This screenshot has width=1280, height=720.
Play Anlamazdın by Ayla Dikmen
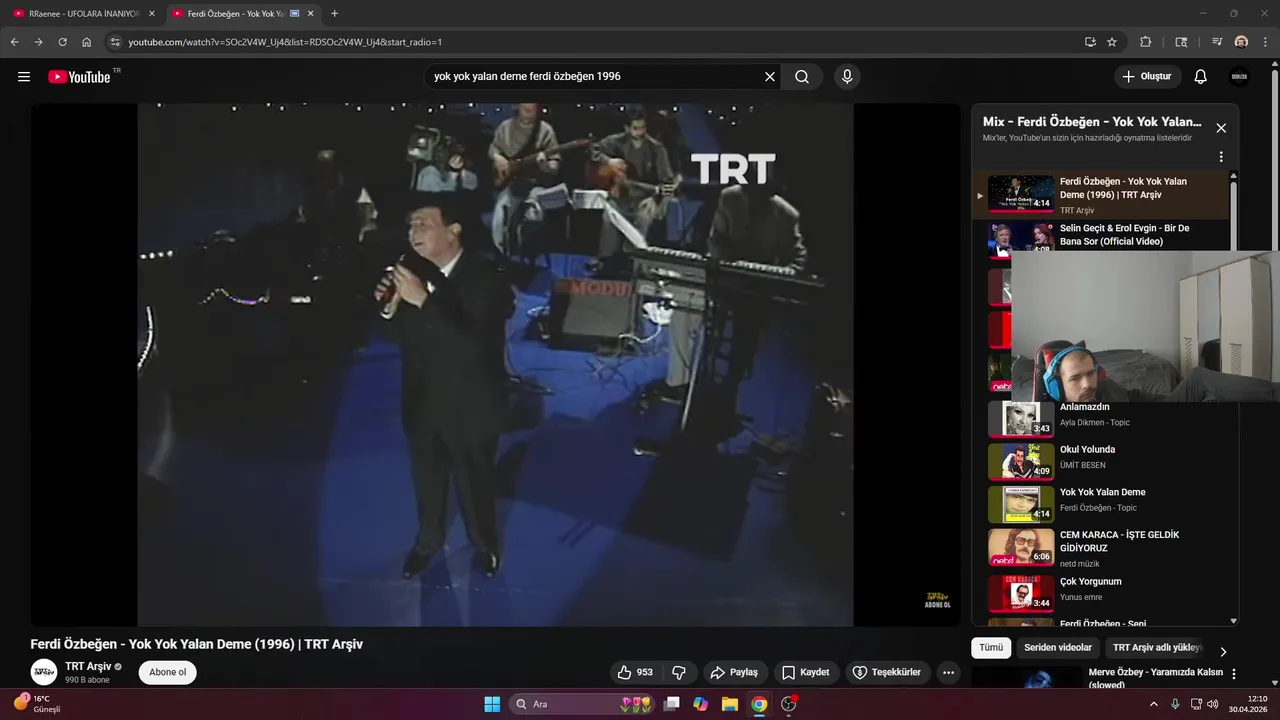pyautogui.click(x=1100, y=419)
